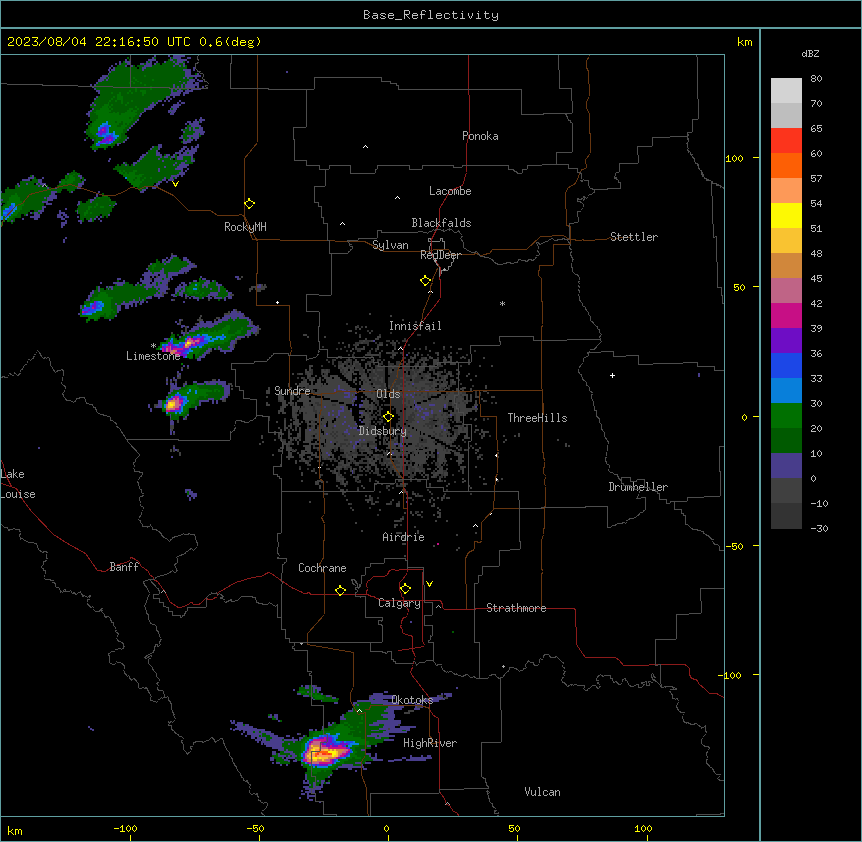Pick the red 60-65 dBZ legend swatch

pyautogui.click(x=786, y=141)
